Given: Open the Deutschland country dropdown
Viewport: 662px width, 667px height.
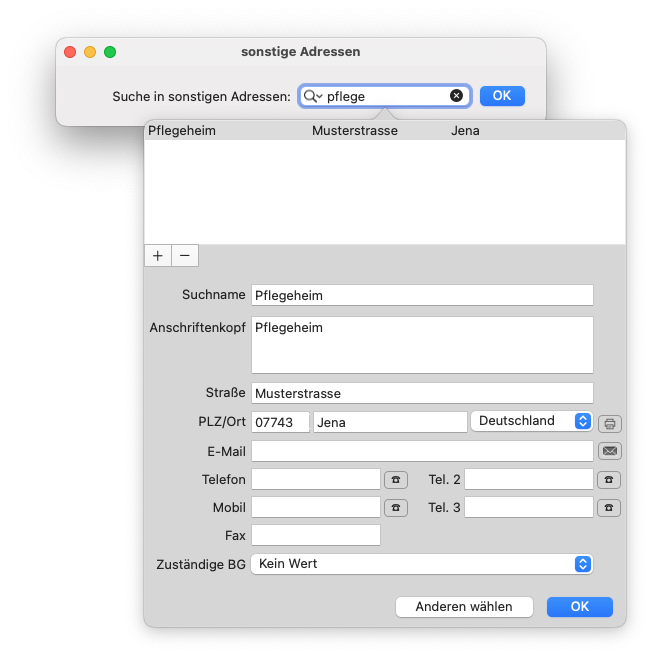Looking at the screenshot, I should pos(532,421).
